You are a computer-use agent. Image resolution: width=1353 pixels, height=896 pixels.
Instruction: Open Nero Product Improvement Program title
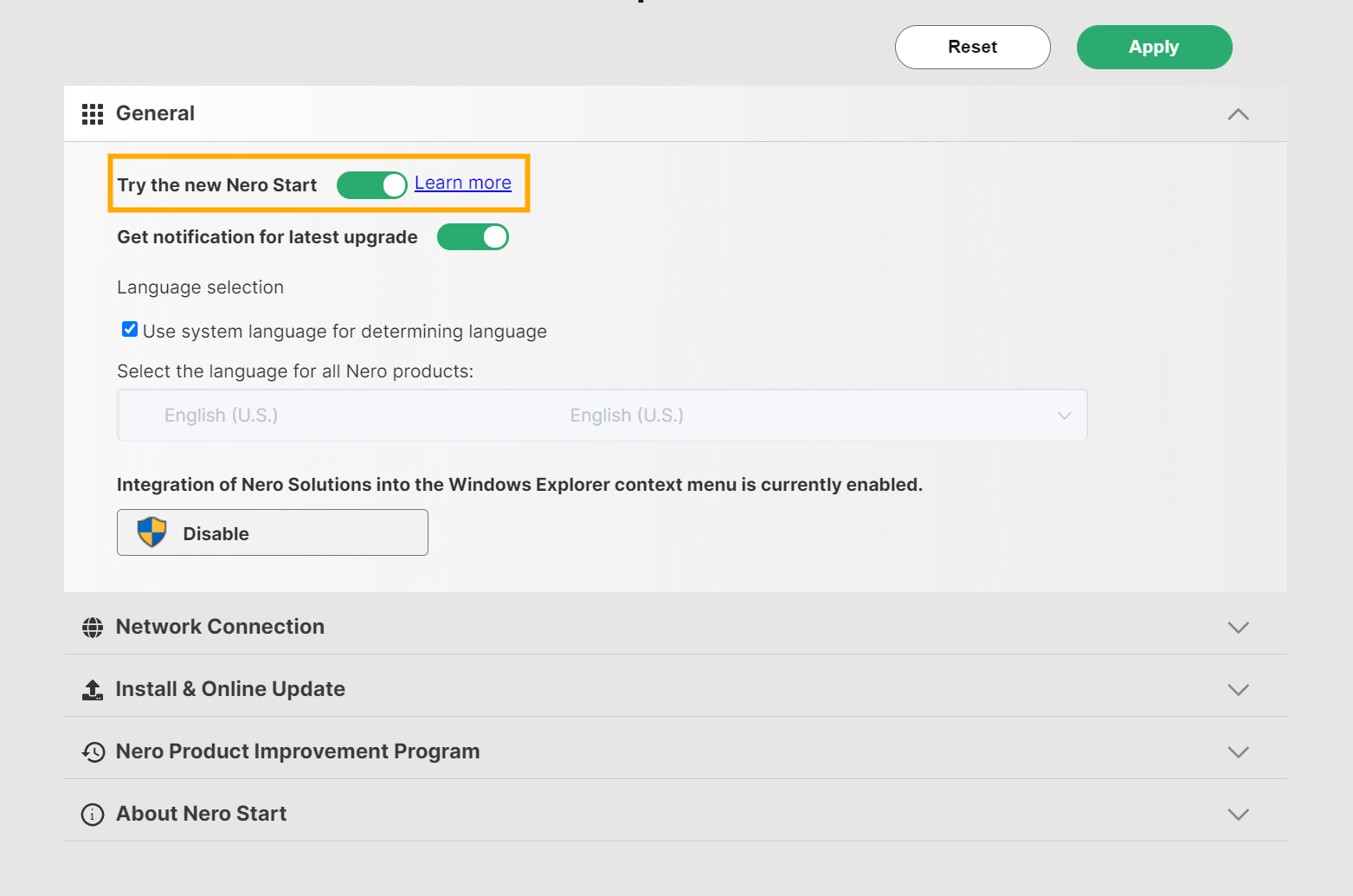coord(298,751)
